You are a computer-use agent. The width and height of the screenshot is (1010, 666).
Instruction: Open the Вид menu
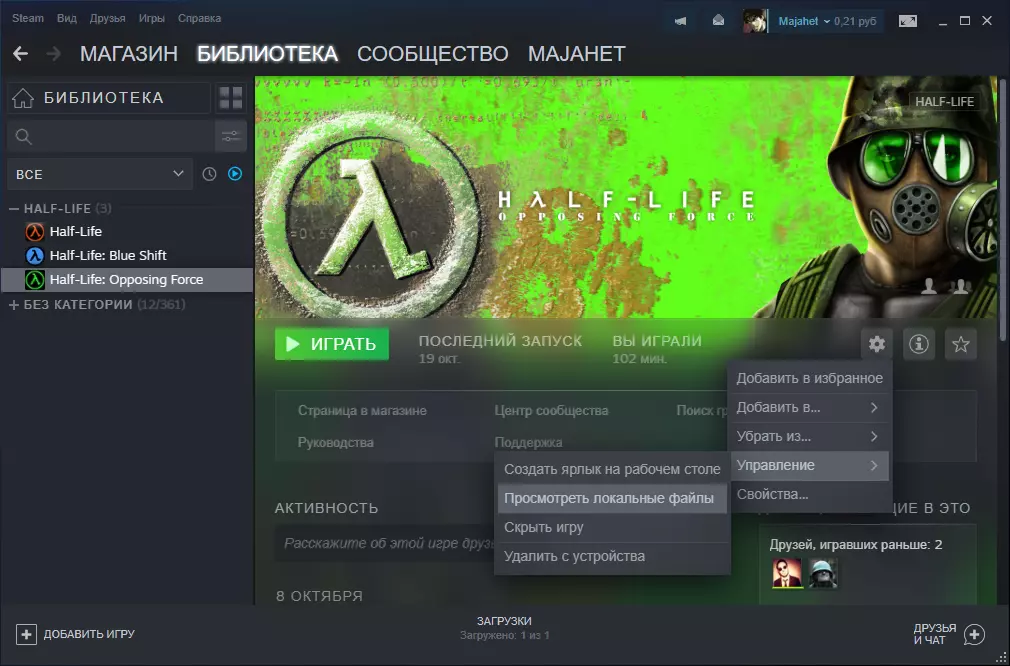(x=67, y=18)
